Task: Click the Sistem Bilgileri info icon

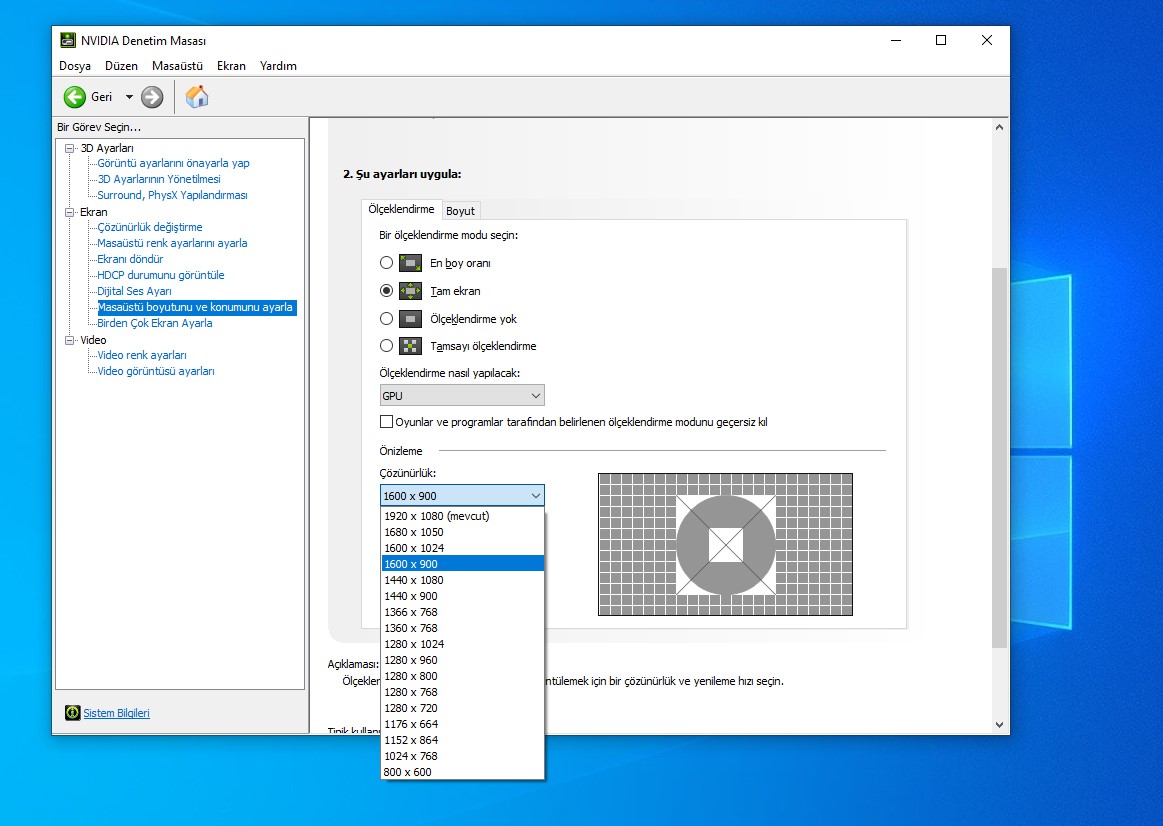Action: [x=72, y=713]
